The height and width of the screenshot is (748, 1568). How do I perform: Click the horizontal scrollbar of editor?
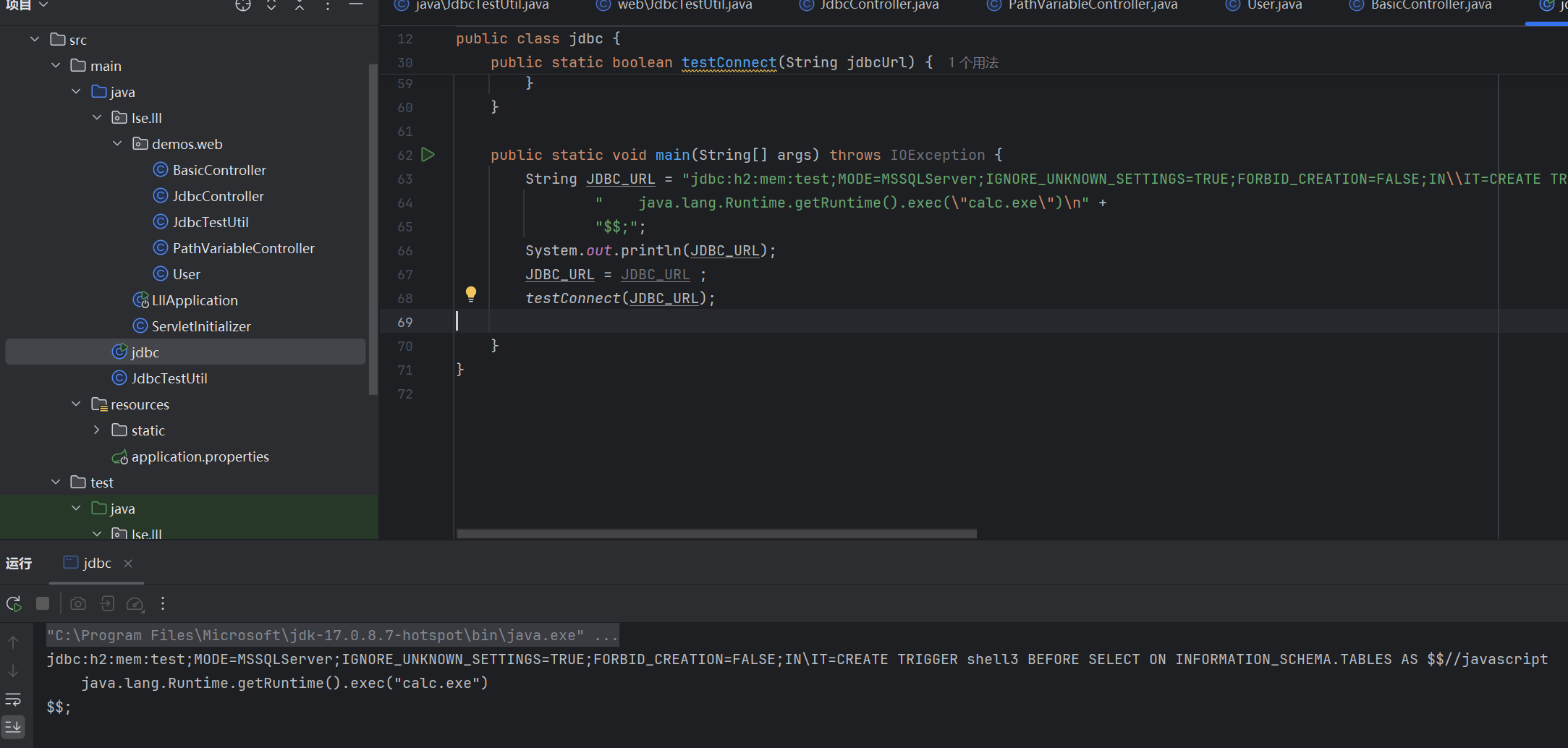716,534
